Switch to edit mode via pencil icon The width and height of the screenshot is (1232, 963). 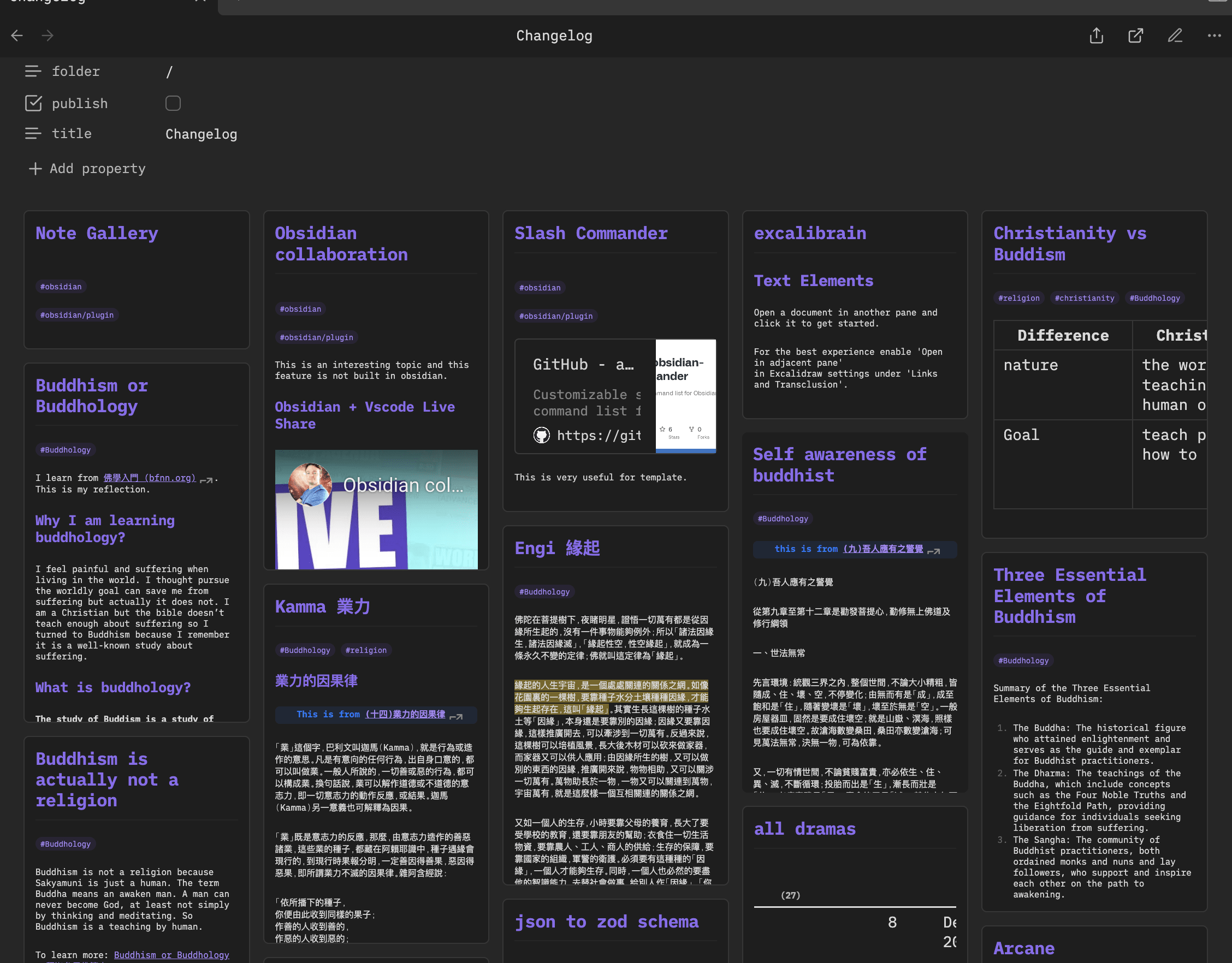pos(1175,35)
